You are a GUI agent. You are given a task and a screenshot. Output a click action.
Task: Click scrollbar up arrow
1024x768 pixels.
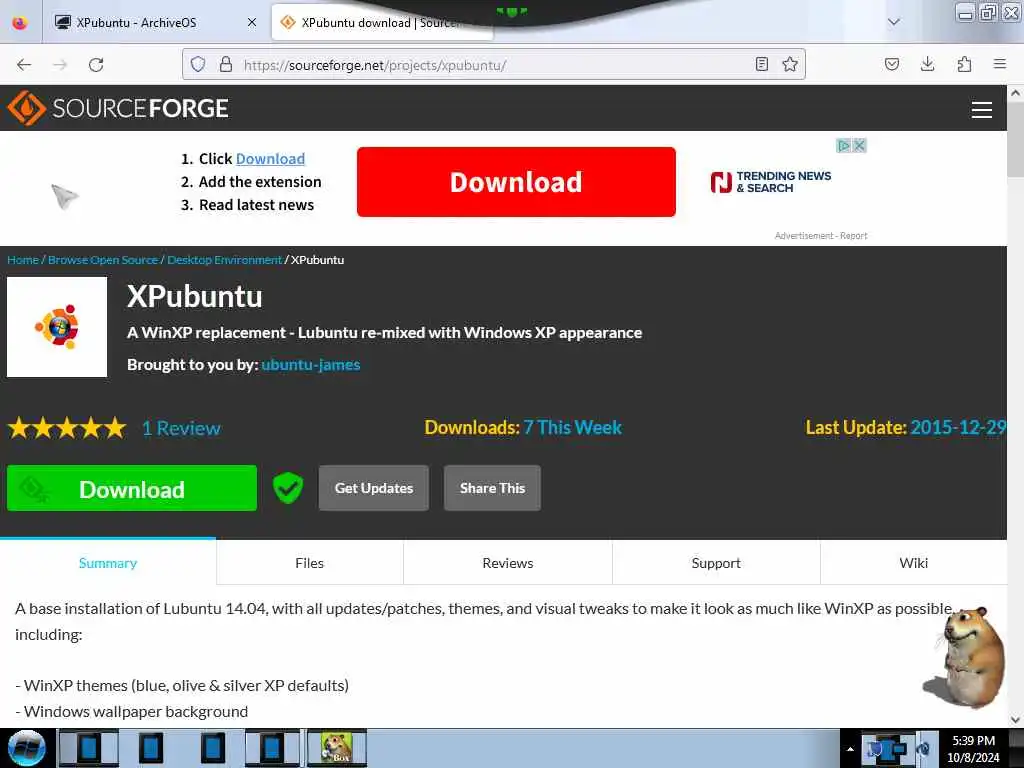pos(1016,93)
